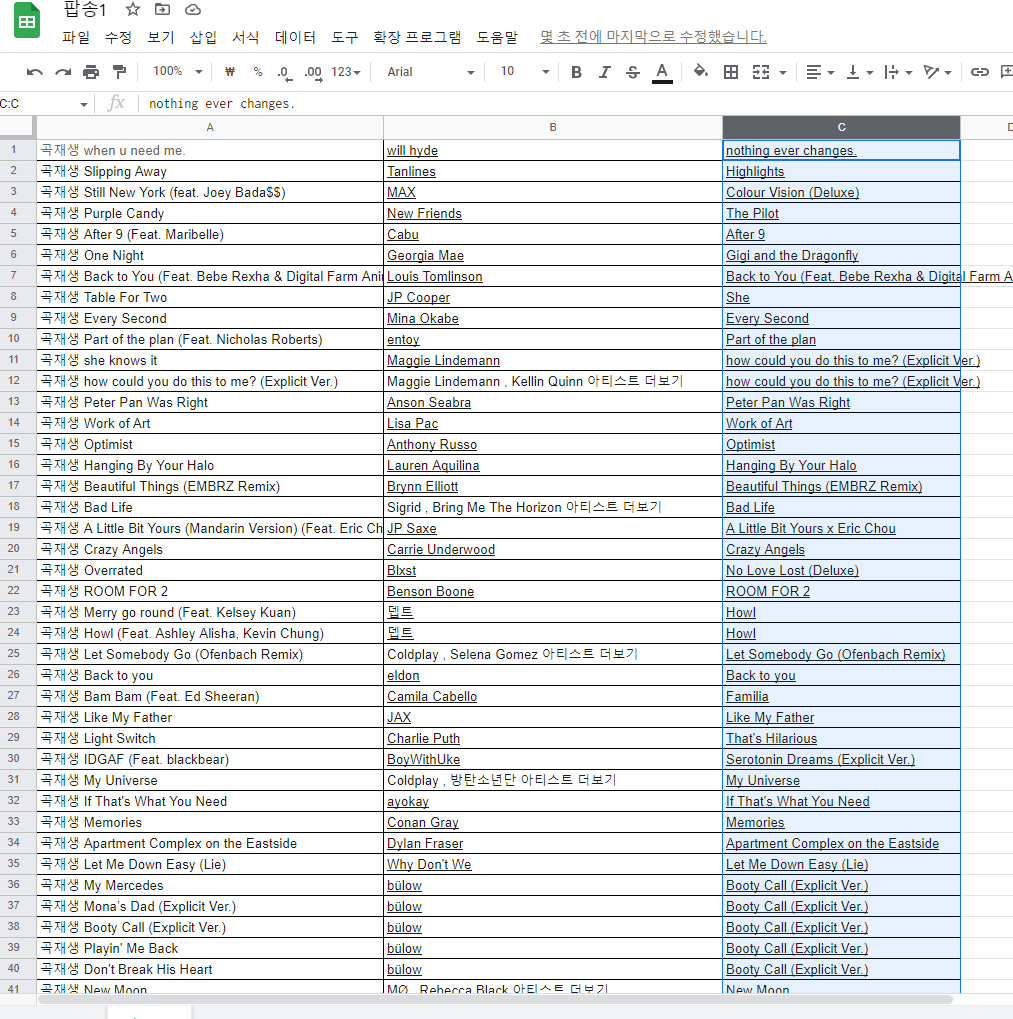Select column B header
Screen dimensions: 1013x1019
pos(552,127)
